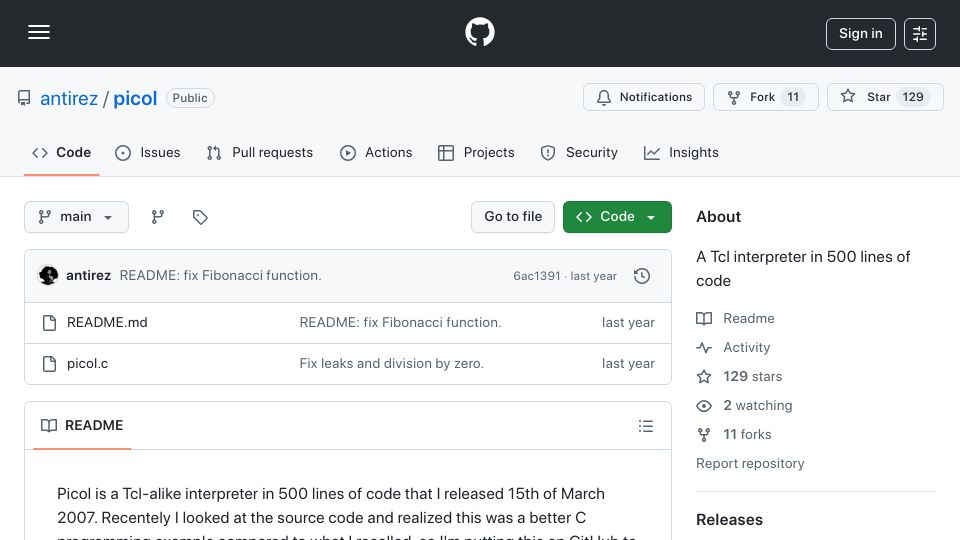Click the antirez avatar in commit row
Image resolution: width=960 pixels, height=540 pixels.
coord(48,276)
